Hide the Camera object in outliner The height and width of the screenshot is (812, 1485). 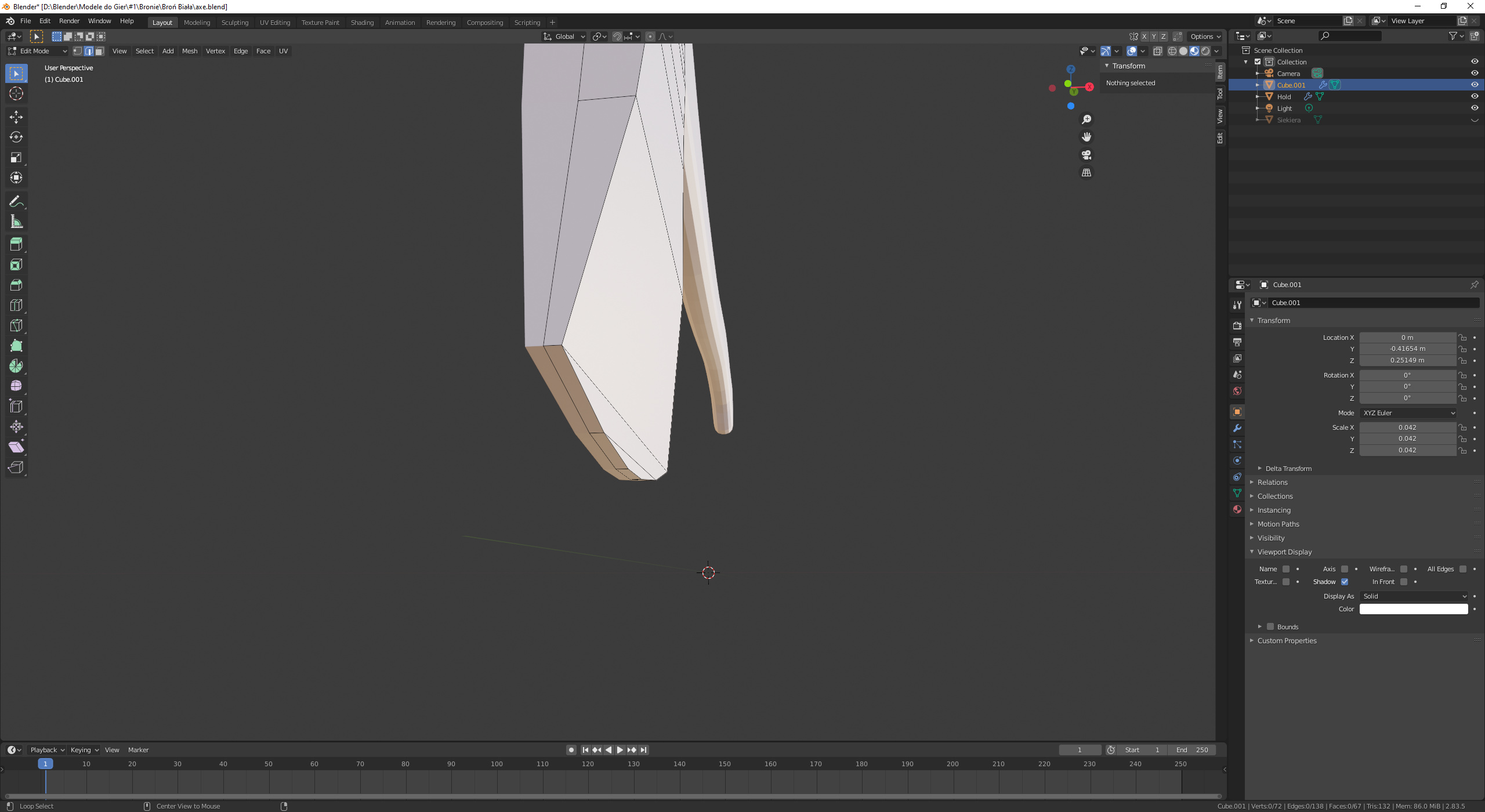(x=1474, y=73)
